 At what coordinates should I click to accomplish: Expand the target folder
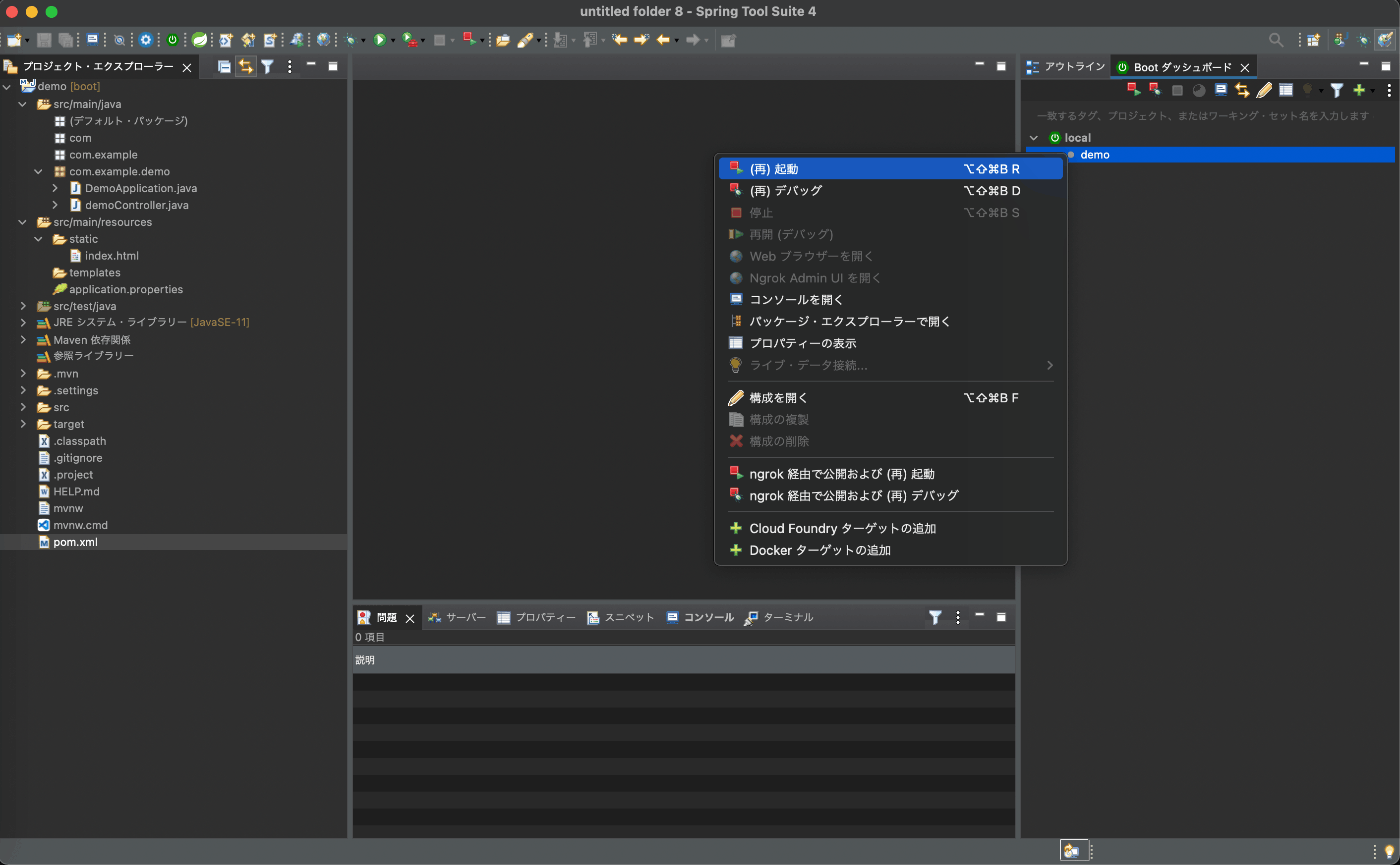(x=23, y=424)
